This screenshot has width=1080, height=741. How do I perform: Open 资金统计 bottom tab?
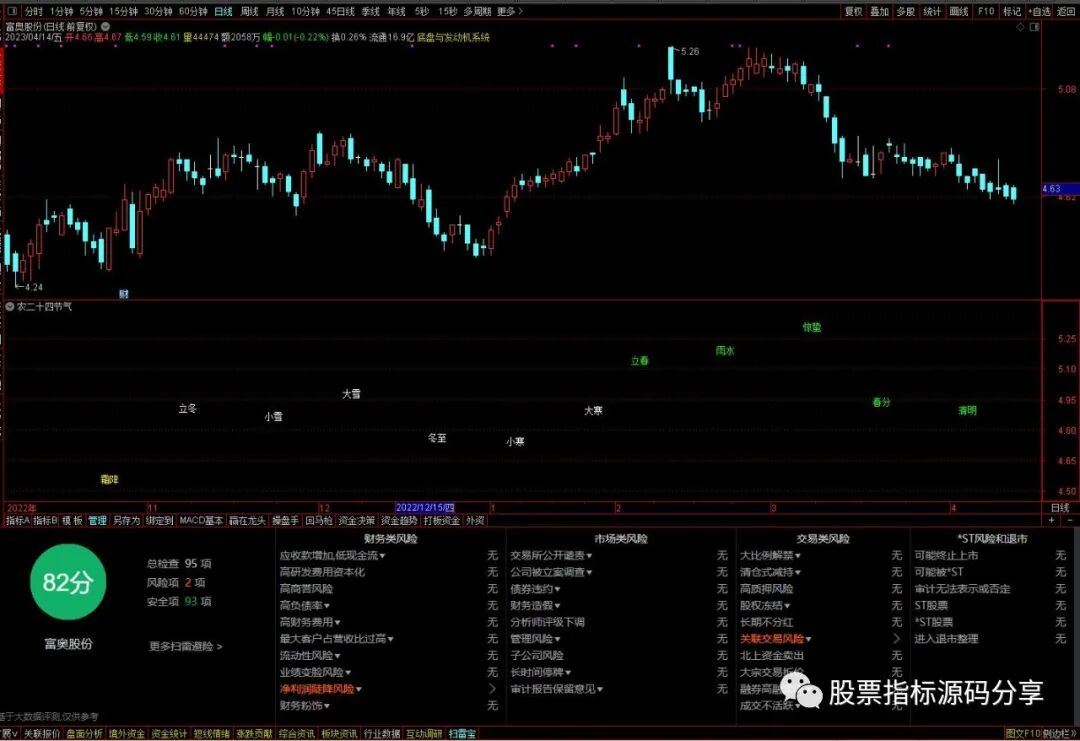[169, 734]
